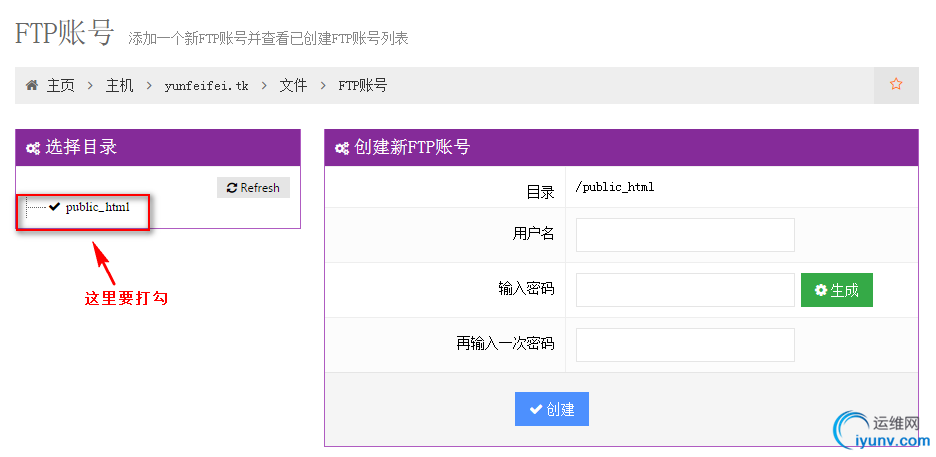The height and width of the screenshot is (457, 936).
Task: Click the green 生成 password button
Action: [837, 290]
